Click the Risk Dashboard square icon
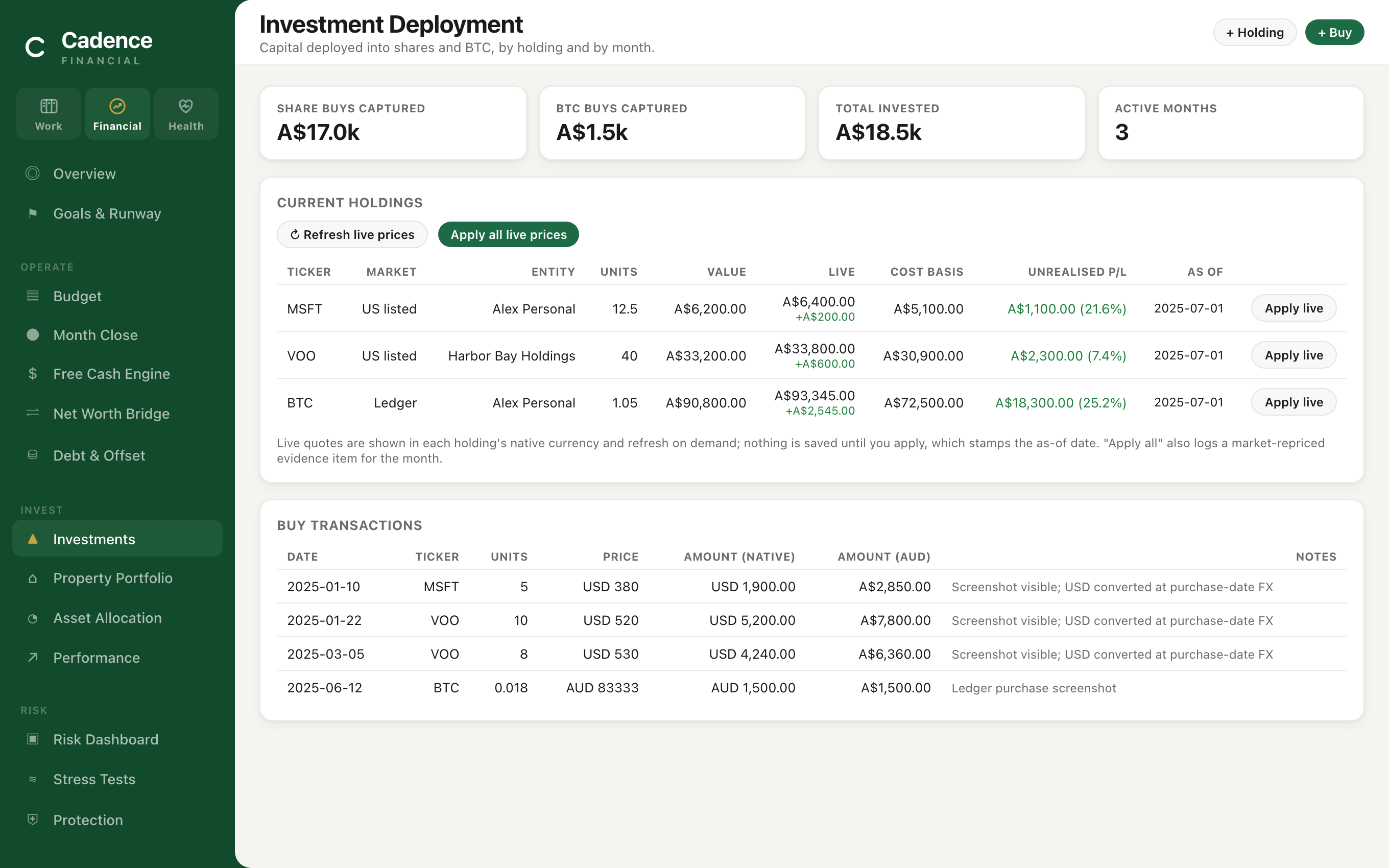This screenshot has width=1389, height=868. (x=33, y=739)
